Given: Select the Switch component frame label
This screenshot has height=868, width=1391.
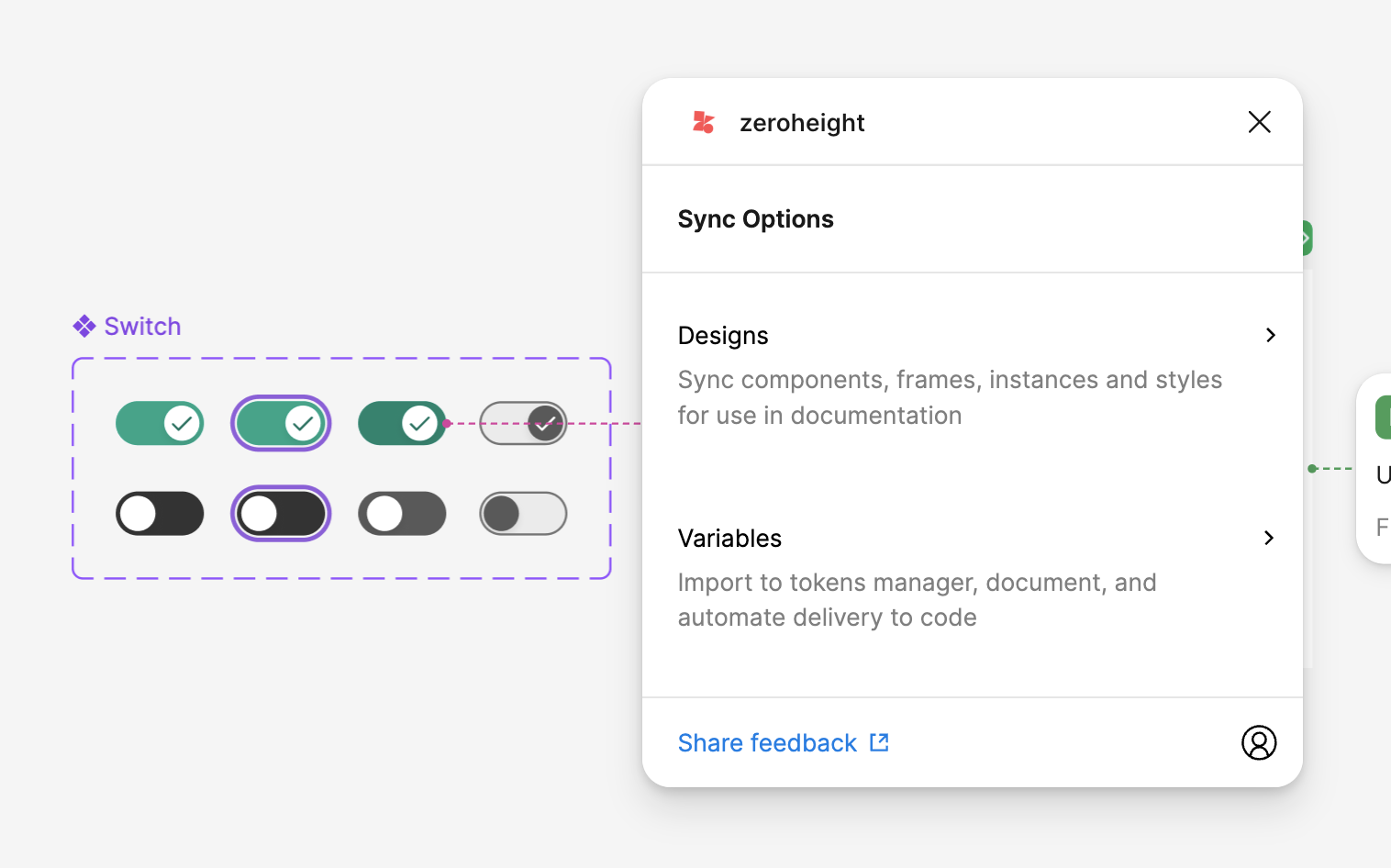Looking at the screenshot, I should pyautogui.click(x=142, y=327).
